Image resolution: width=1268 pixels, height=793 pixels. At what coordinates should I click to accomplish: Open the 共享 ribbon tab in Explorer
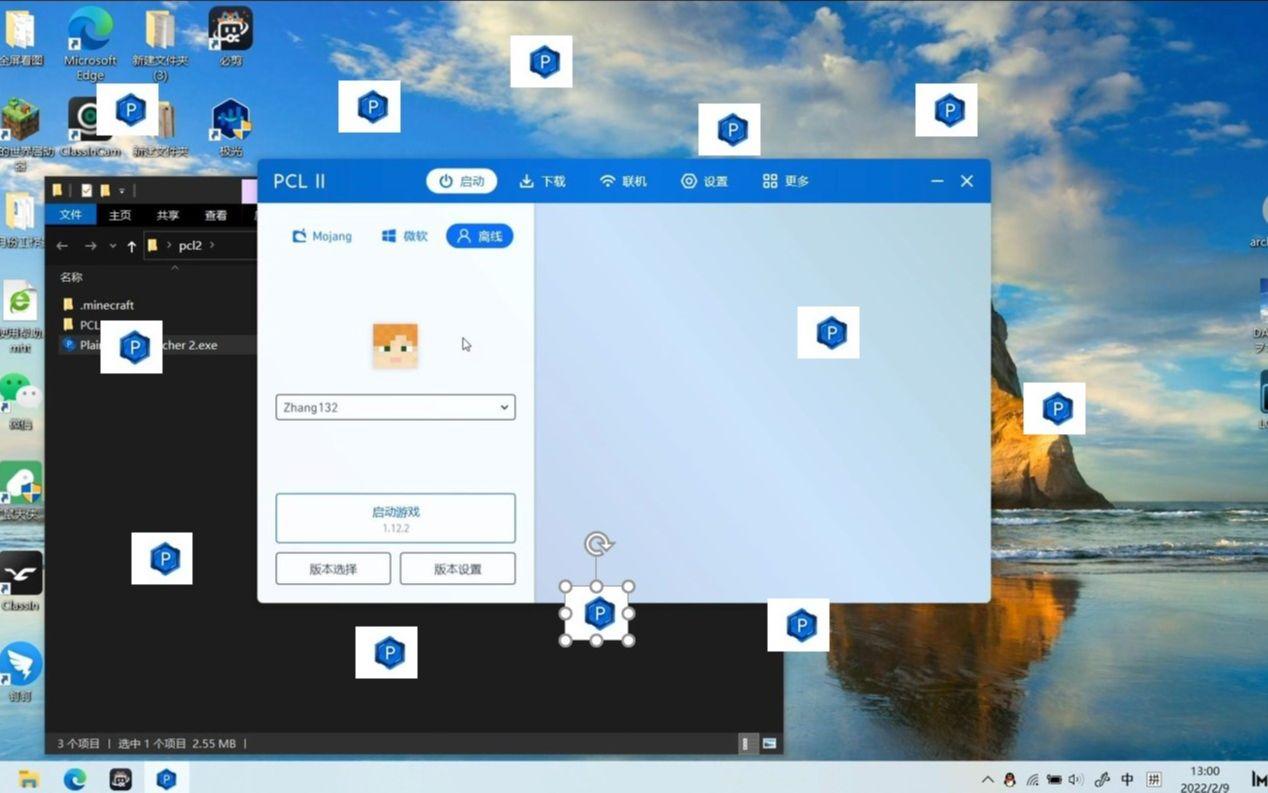click(168, 215)
